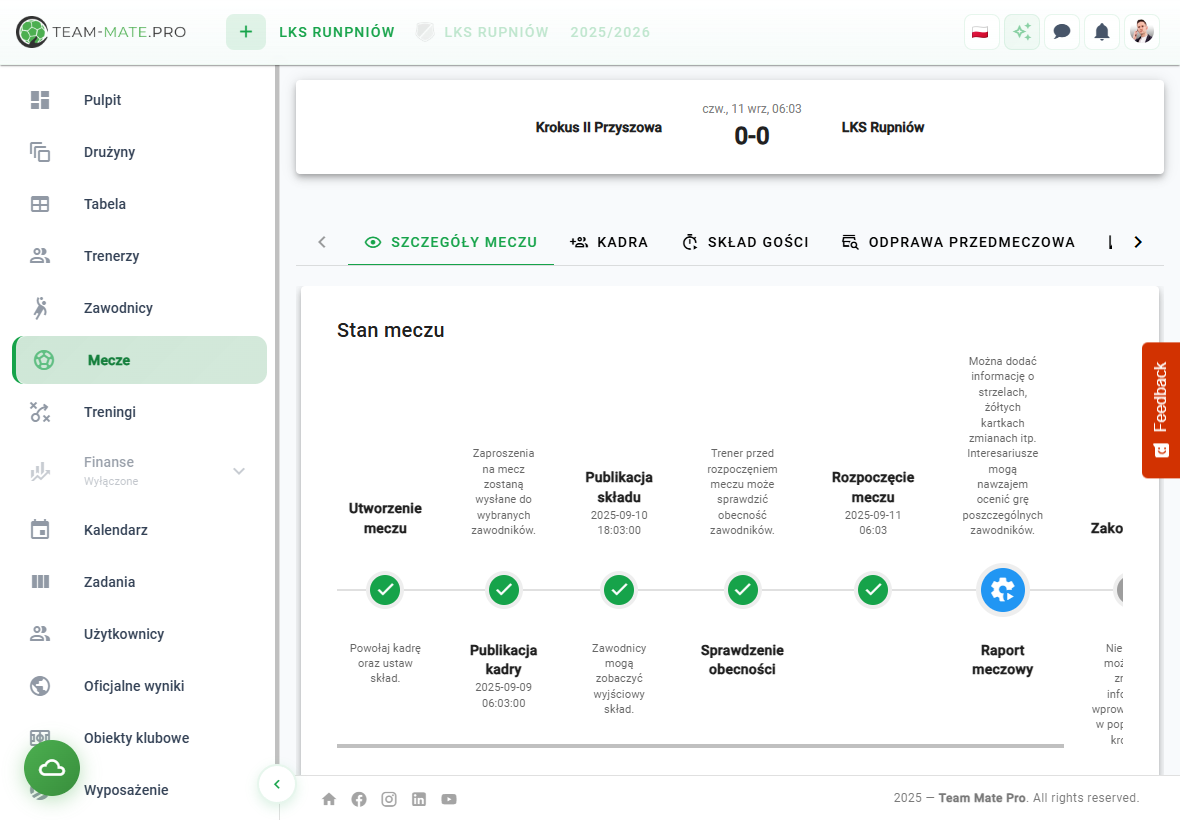Click the green plus add button
The image size is (1180, 820).
pyautogui.click(x=246, y=32)
